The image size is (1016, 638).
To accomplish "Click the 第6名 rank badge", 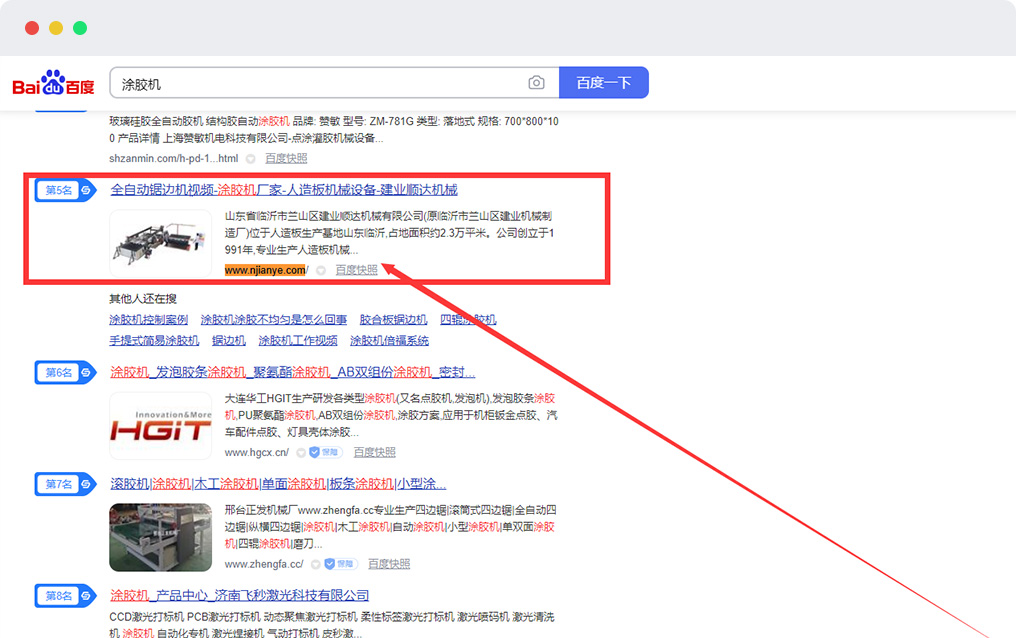I will (x=65, y=372).
